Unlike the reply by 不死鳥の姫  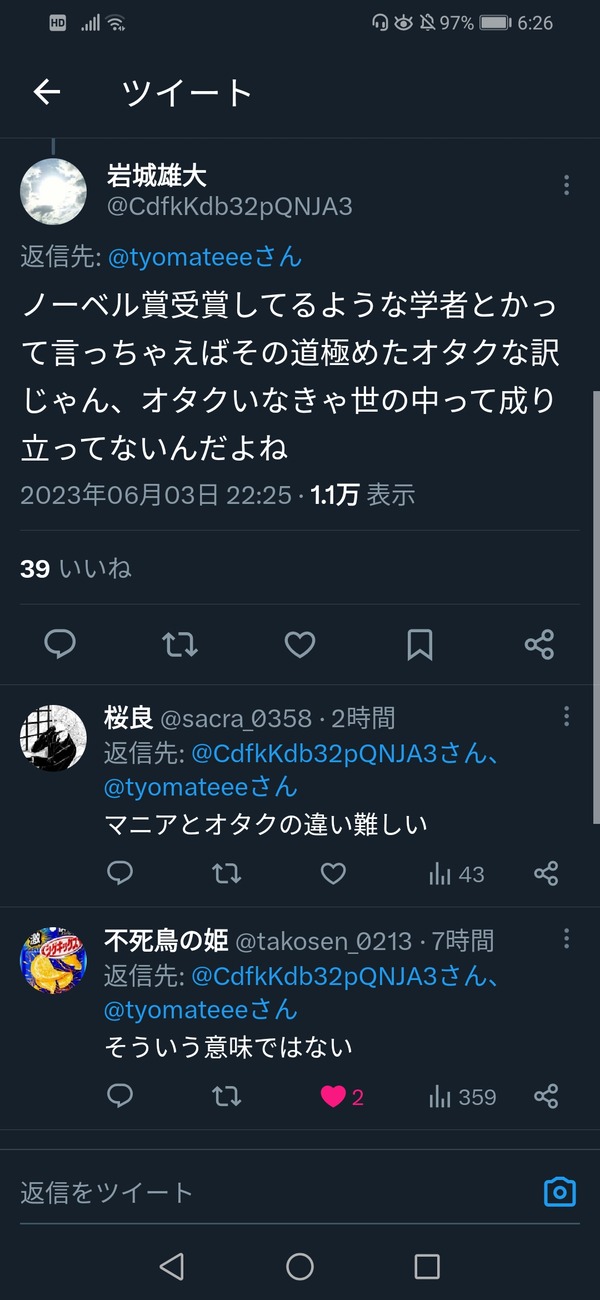333,1097
